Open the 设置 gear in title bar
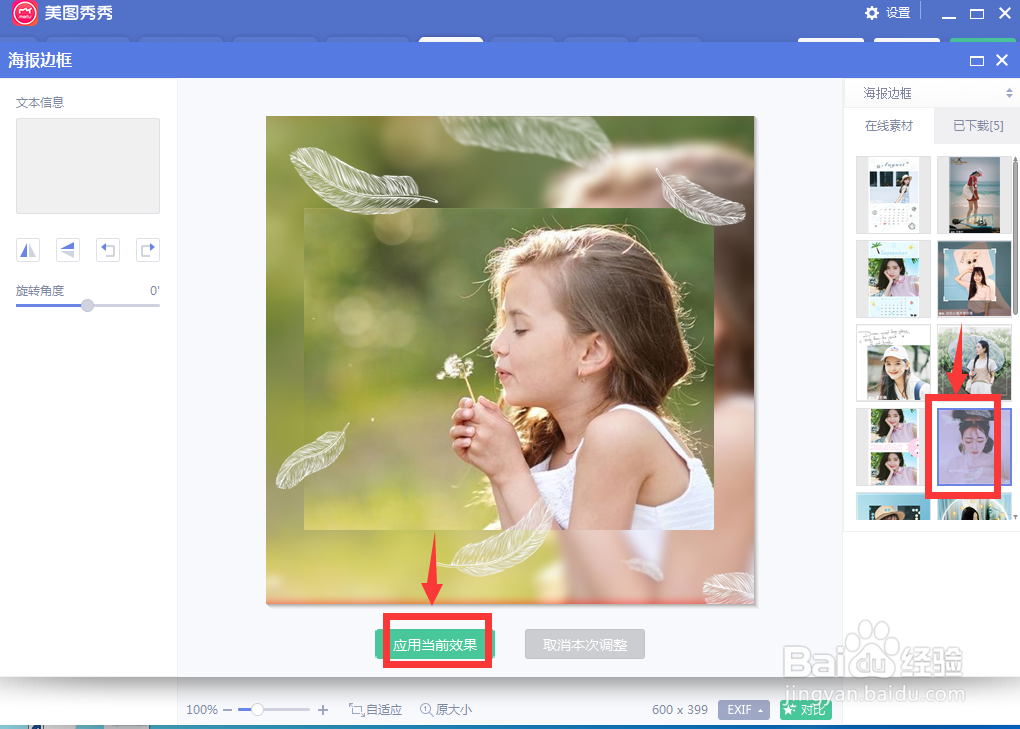 (887, 13)
